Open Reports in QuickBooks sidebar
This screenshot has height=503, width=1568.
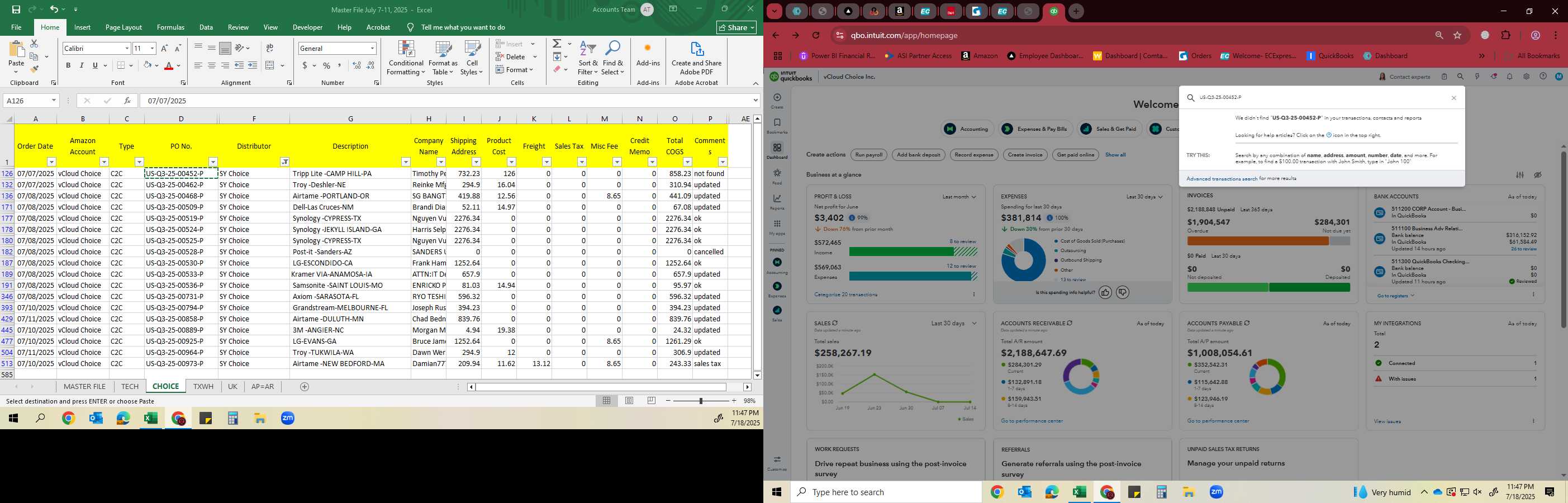(x=777, y=202)
